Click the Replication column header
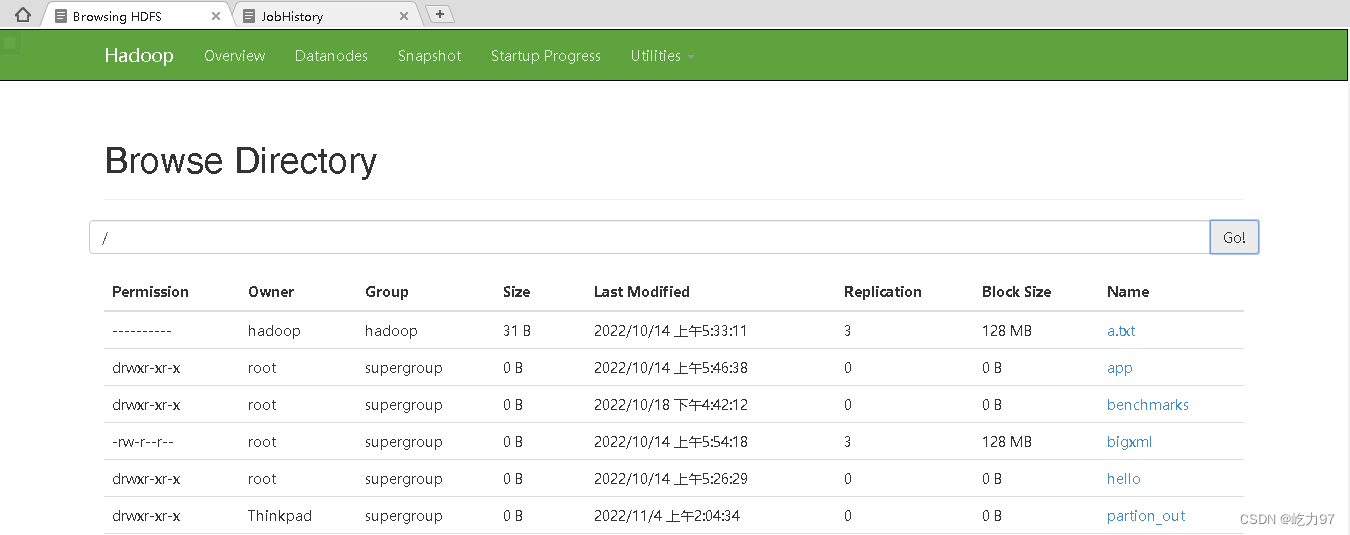Viewport: 1350px width, 535px height. pos(883,292)
